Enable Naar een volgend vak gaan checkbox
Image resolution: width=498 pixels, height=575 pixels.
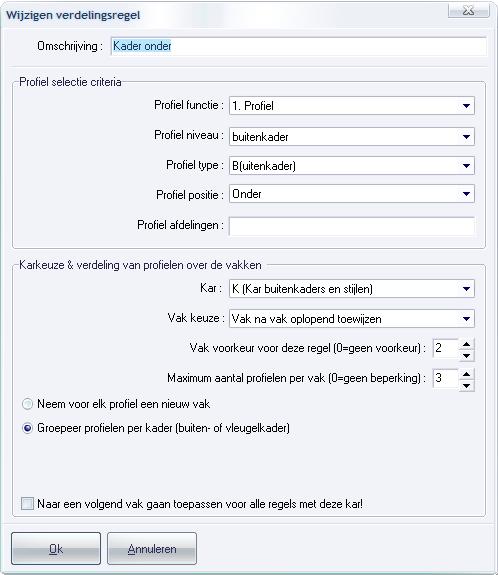pos(28,503)
